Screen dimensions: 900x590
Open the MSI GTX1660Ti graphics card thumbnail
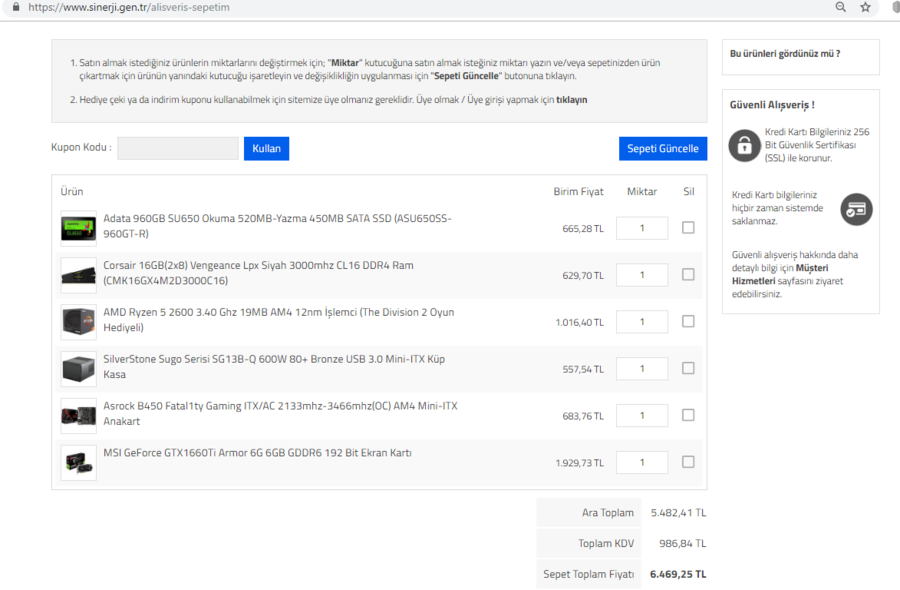[78, 462]
